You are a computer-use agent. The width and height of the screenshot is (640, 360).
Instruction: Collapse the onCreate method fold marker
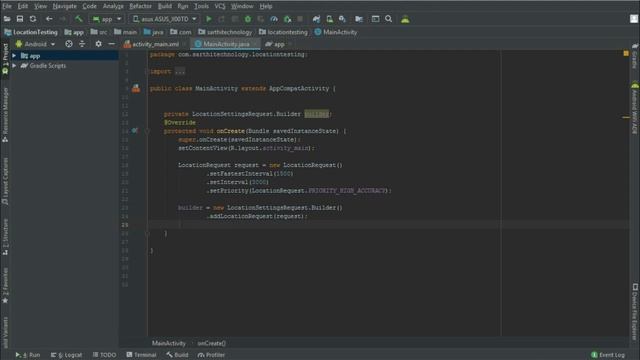(147, 131)
